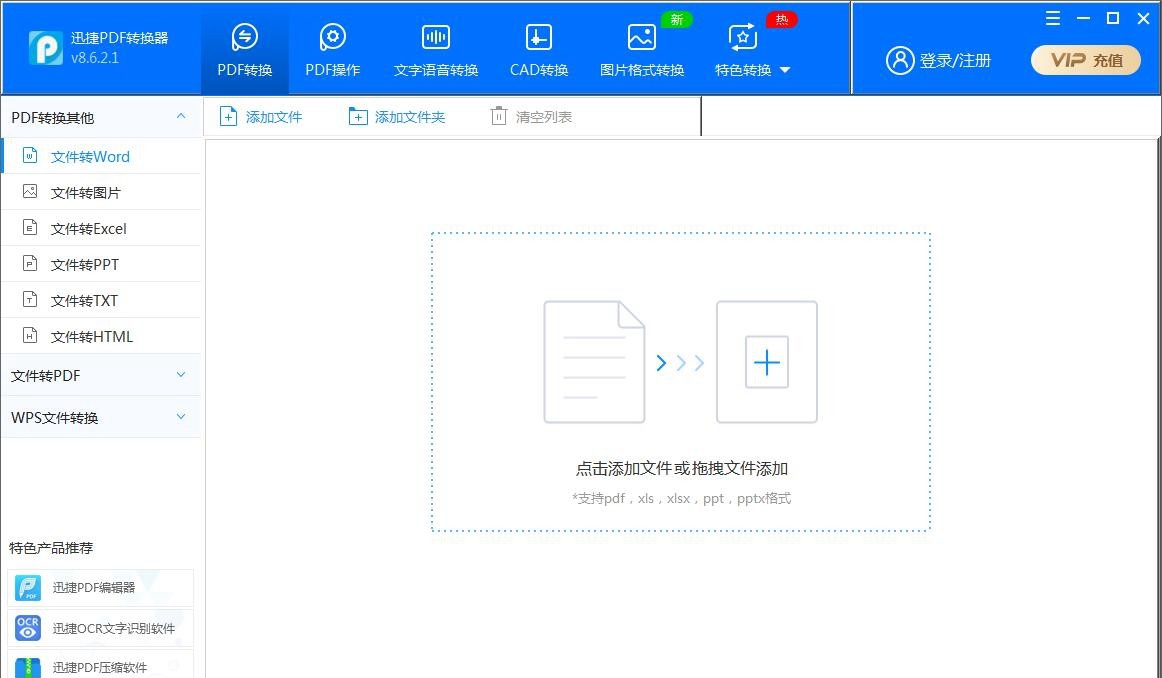Viewport: 1162px width, 678px height.
Task: Switch to the 特色转换 tab
Action: click(x=752, y=49)
